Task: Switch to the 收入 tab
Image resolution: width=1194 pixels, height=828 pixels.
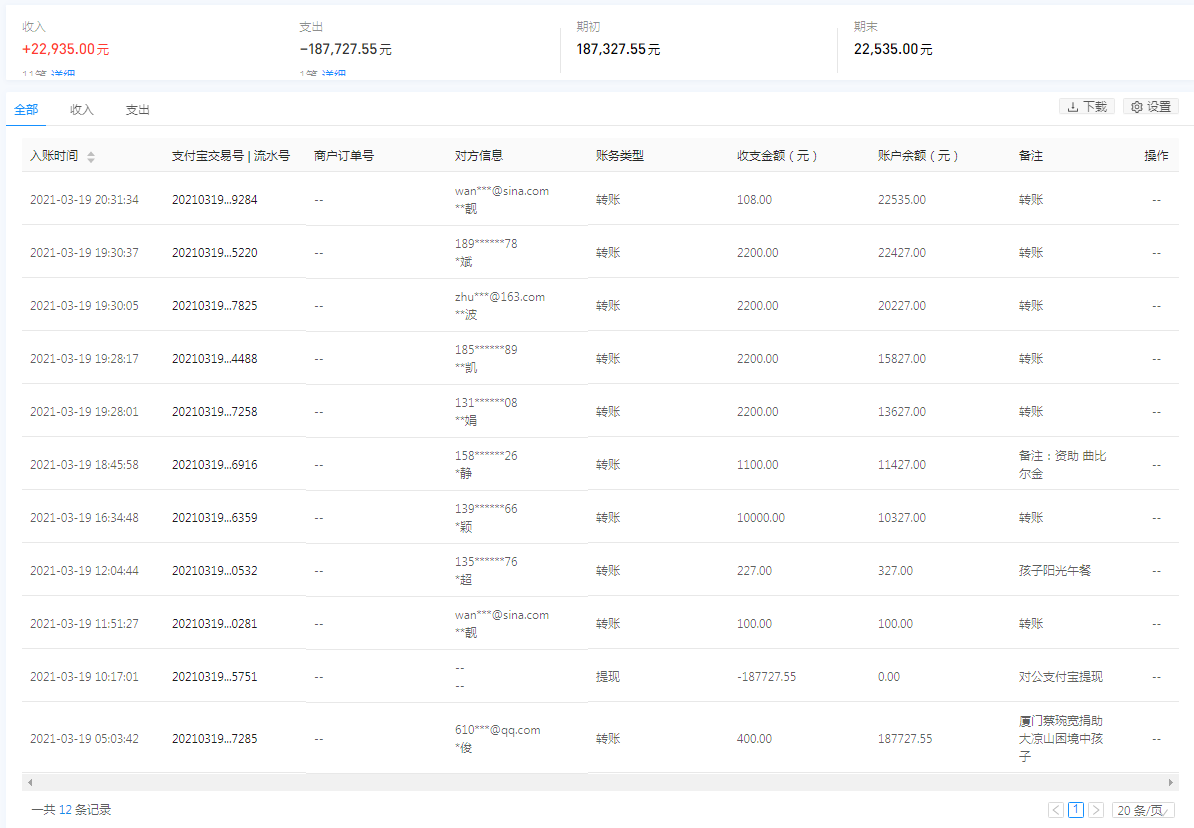Action: [81, 110]
